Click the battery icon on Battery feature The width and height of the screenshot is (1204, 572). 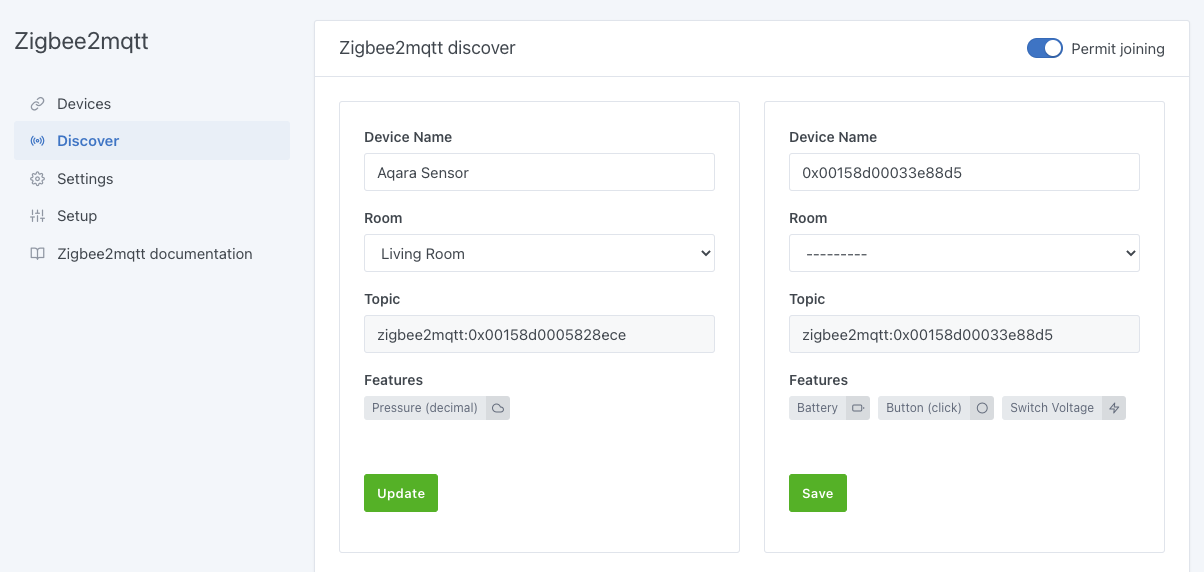point(858,408)
